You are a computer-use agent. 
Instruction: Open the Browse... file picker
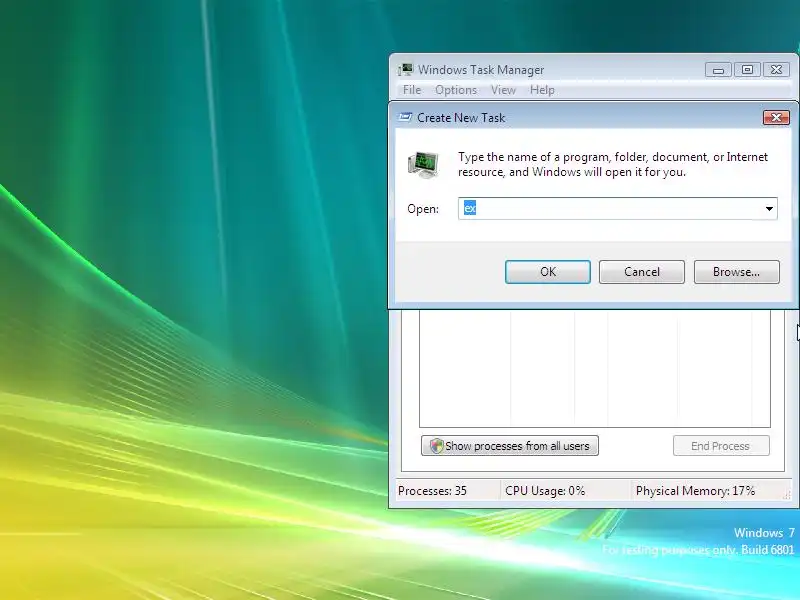(x=736, y=272)
